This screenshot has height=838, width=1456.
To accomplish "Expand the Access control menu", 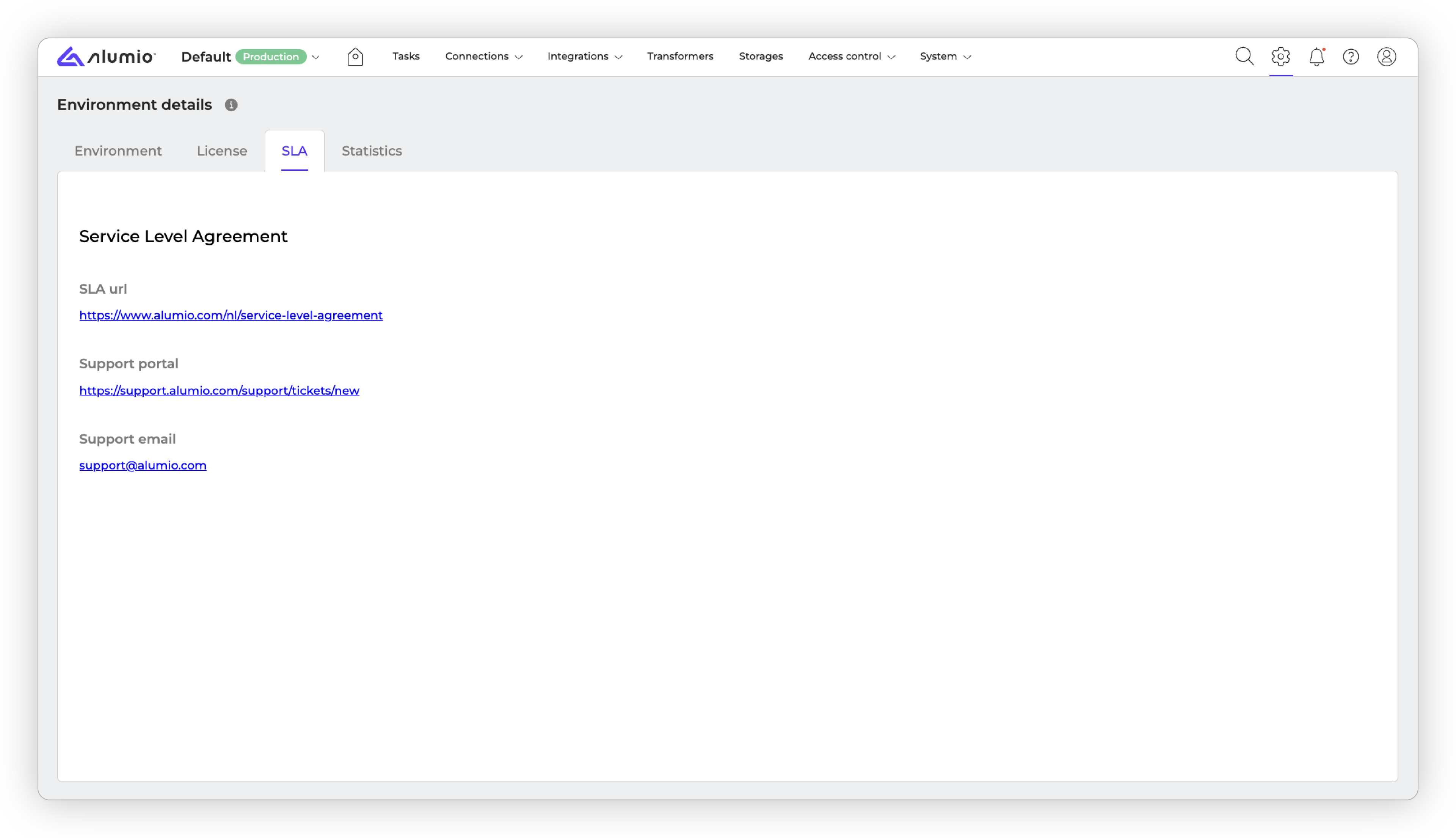I will (851, 57).
